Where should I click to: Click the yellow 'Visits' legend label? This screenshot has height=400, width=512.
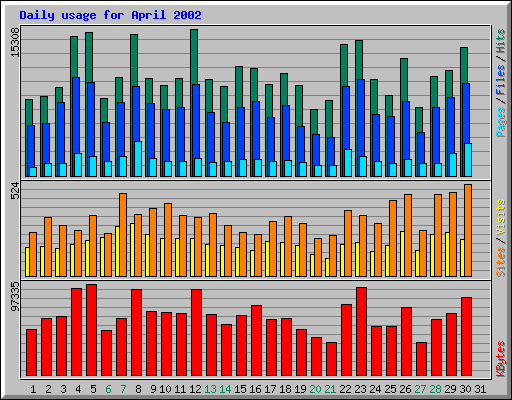[x=501, y=218]
